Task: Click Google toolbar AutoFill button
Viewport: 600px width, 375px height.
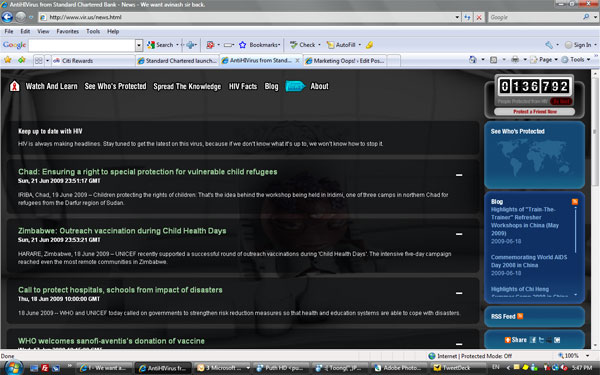Action: tap(341, 45)
